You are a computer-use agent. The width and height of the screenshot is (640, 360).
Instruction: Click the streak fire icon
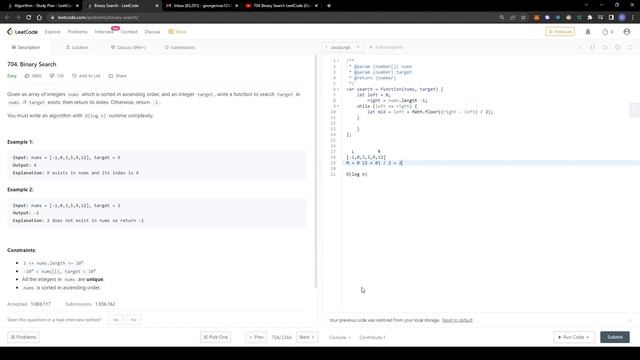pos(605,31)
